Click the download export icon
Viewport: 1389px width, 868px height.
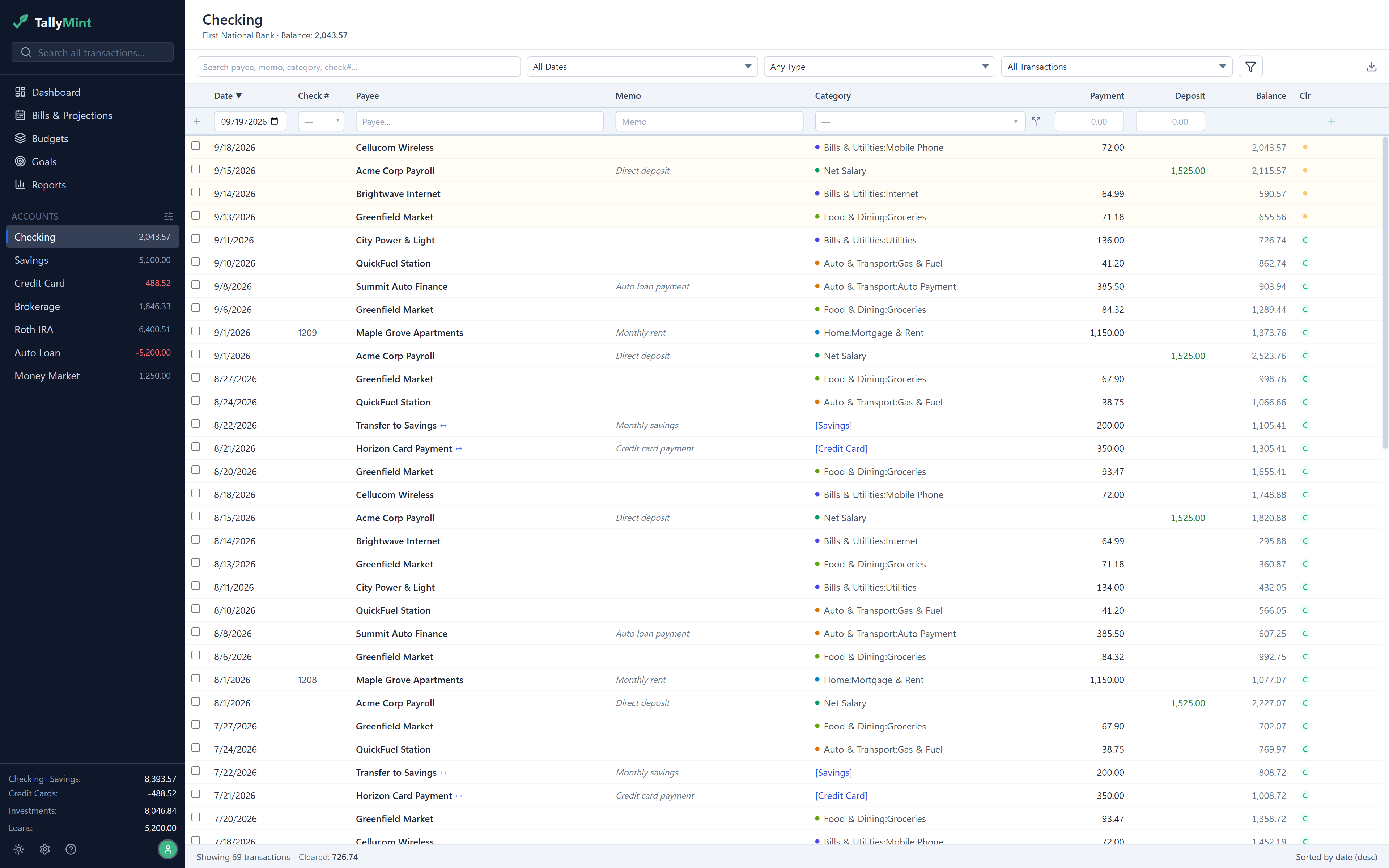[1371, 67]
